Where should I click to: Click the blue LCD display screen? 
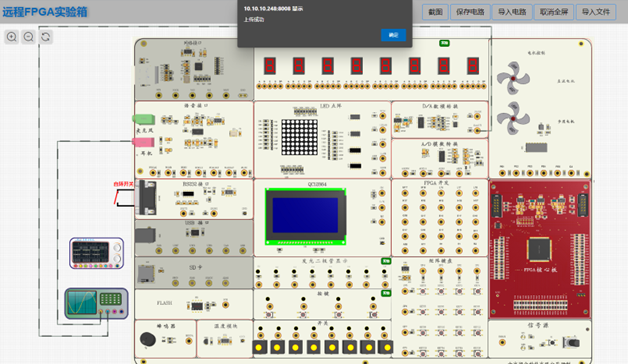tap(305, 215)
